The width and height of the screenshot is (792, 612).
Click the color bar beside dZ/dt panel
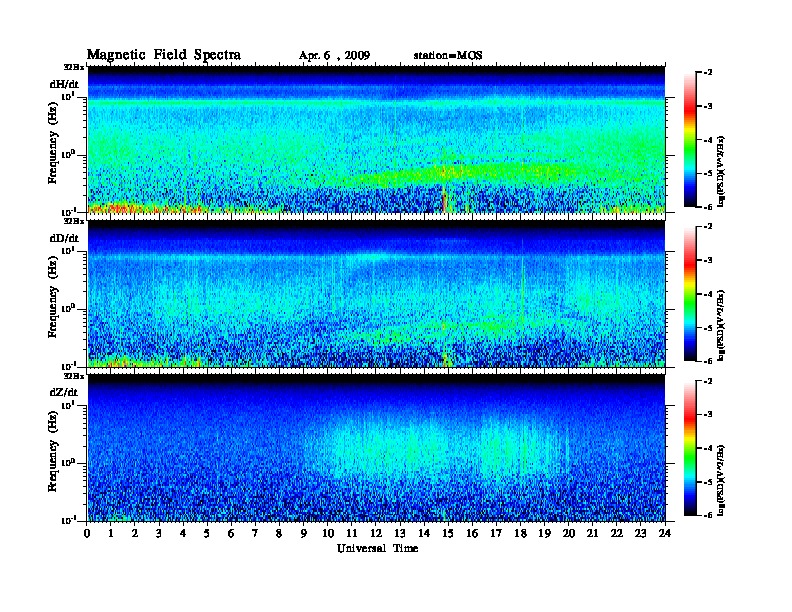coord(690,448)
